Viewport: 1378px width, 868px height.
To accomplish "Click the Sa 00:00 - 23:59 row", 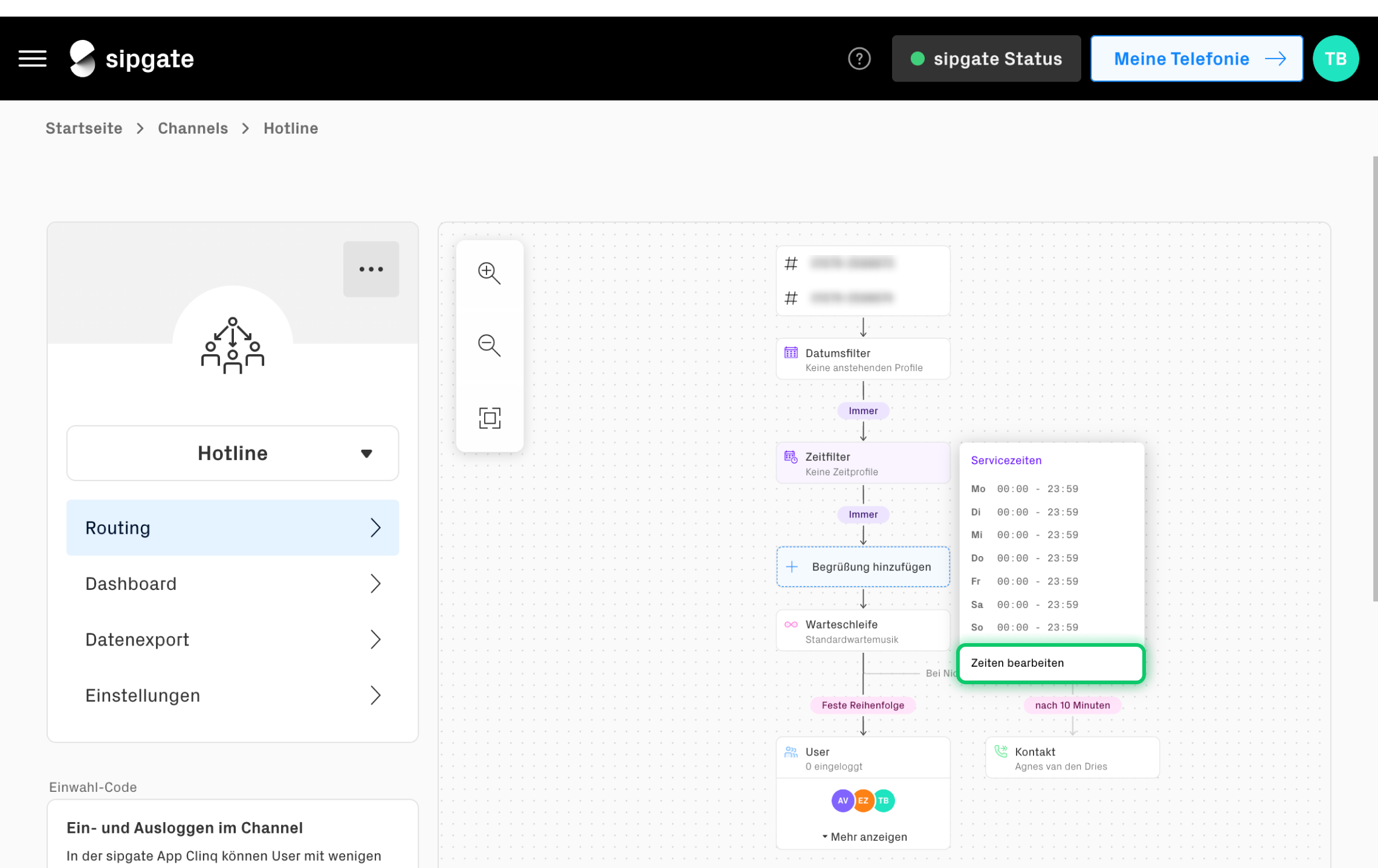I will pyautogui.click(x=1024, y=604).
